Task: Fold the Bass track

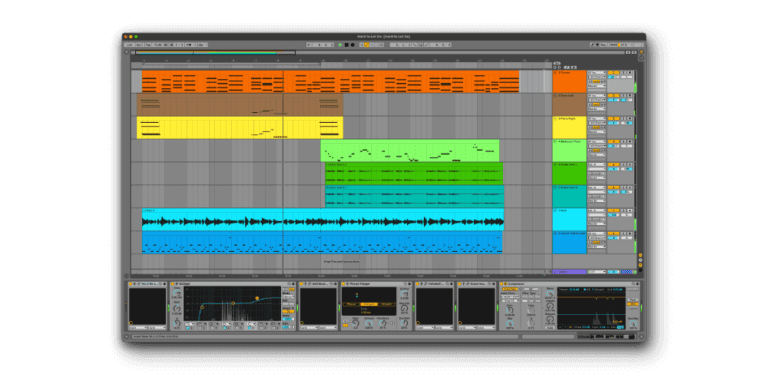Action: tap(555, 210)
